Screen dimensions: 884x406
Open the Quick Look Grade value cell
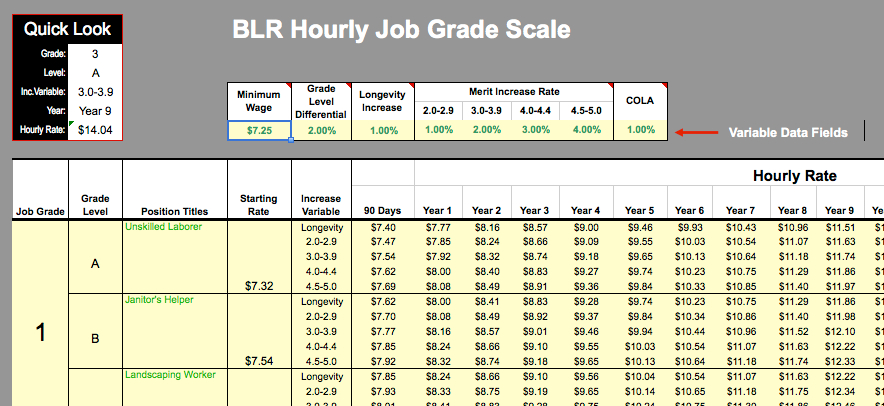click(x=95, y=54)
